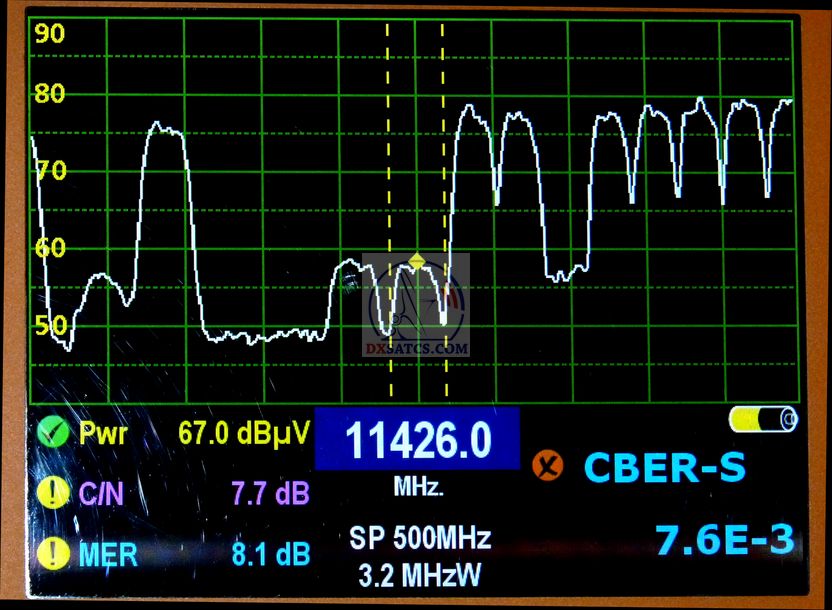The width and height of the screenshot is (832, 610).
Task: Click the 7.6E-3 error rate value
Action: click(x=725, y=540)
